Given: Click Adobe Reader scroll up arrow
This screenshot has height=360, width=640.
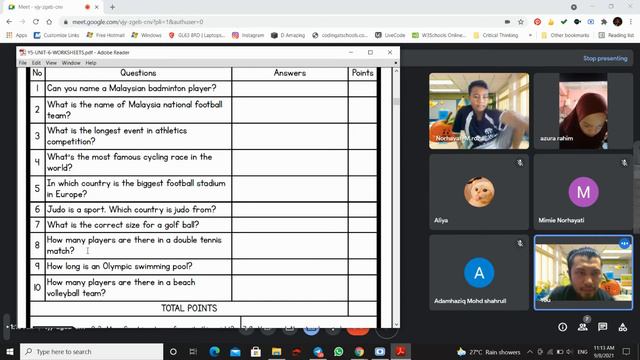Looking at the screenshot, I should point(396,71).
